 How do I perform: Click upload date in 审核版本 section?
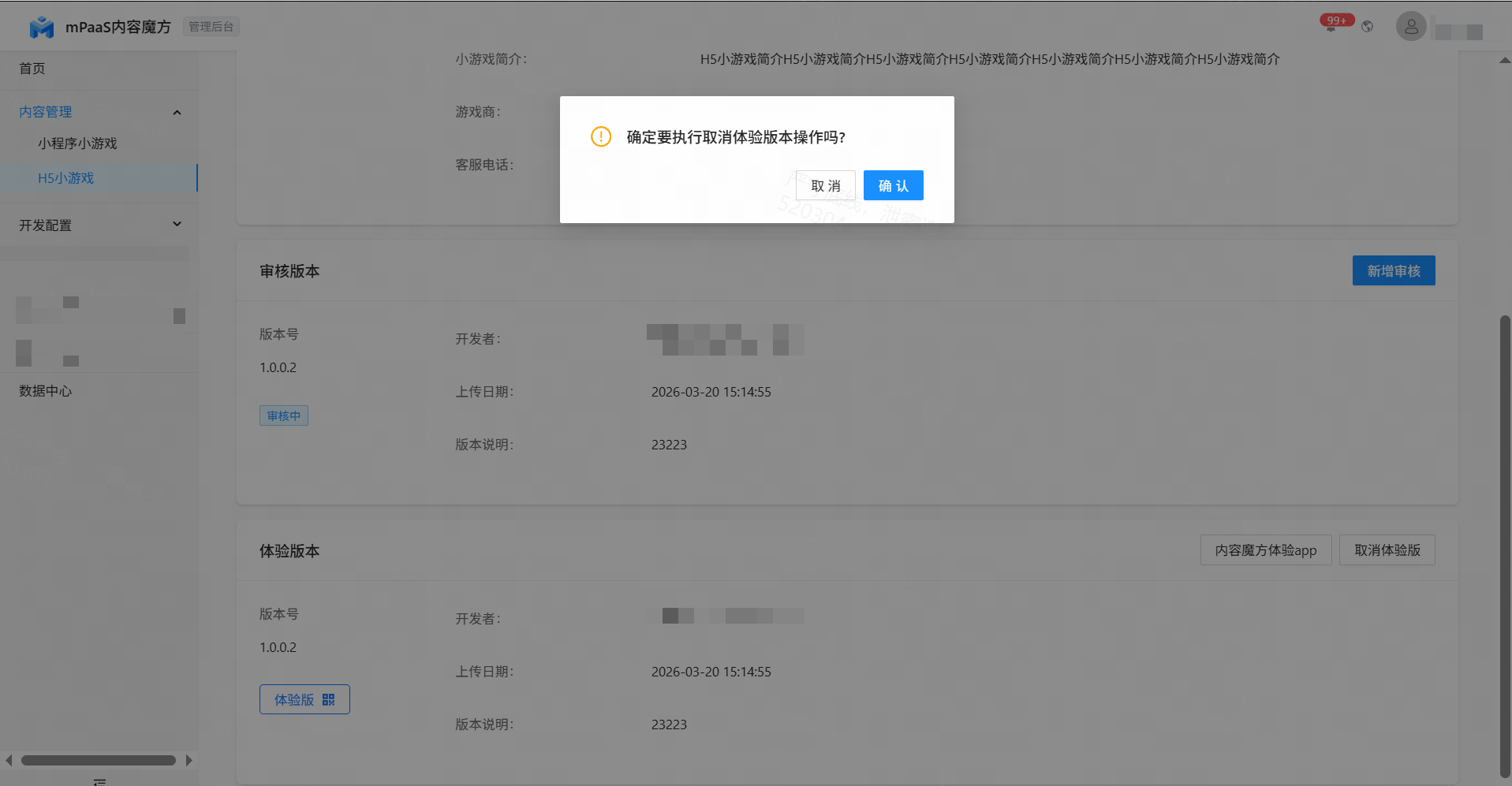(x=711, y=392)
